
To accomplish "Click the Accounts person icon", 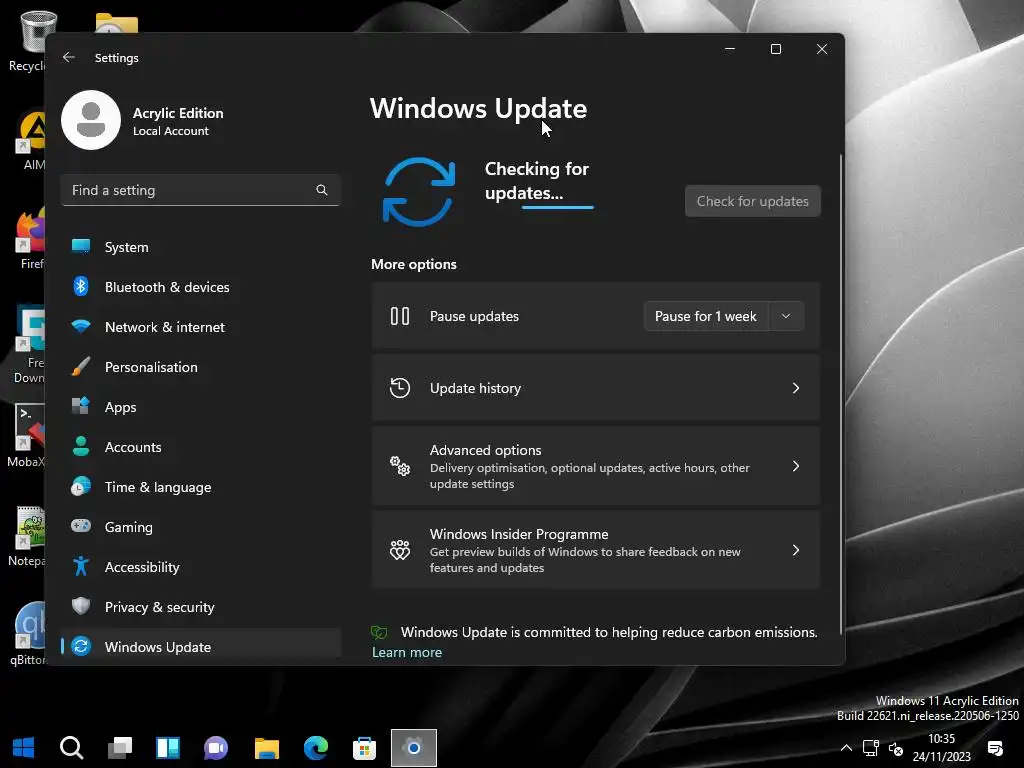I will pyautogui.click(x=81, y=446).
